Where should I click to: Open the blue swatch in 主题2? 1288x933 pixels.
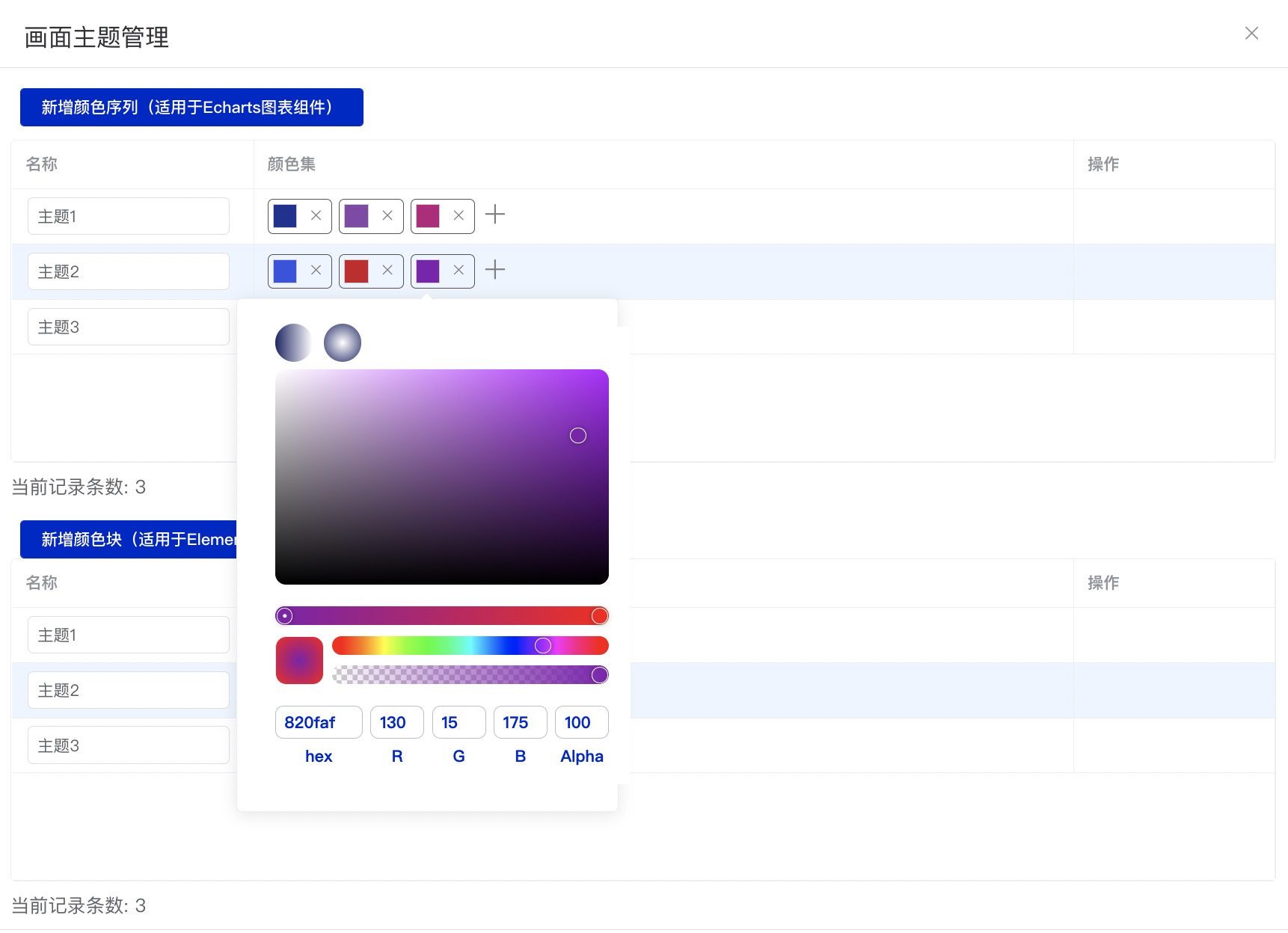(x=285, y=271)
